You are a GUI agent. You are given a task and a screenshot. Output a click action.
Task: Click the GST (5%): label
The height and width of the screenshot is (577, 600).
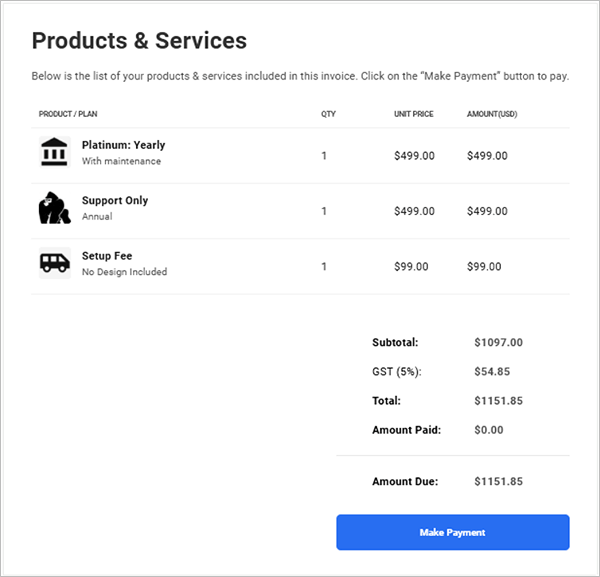tap(397, 372)
